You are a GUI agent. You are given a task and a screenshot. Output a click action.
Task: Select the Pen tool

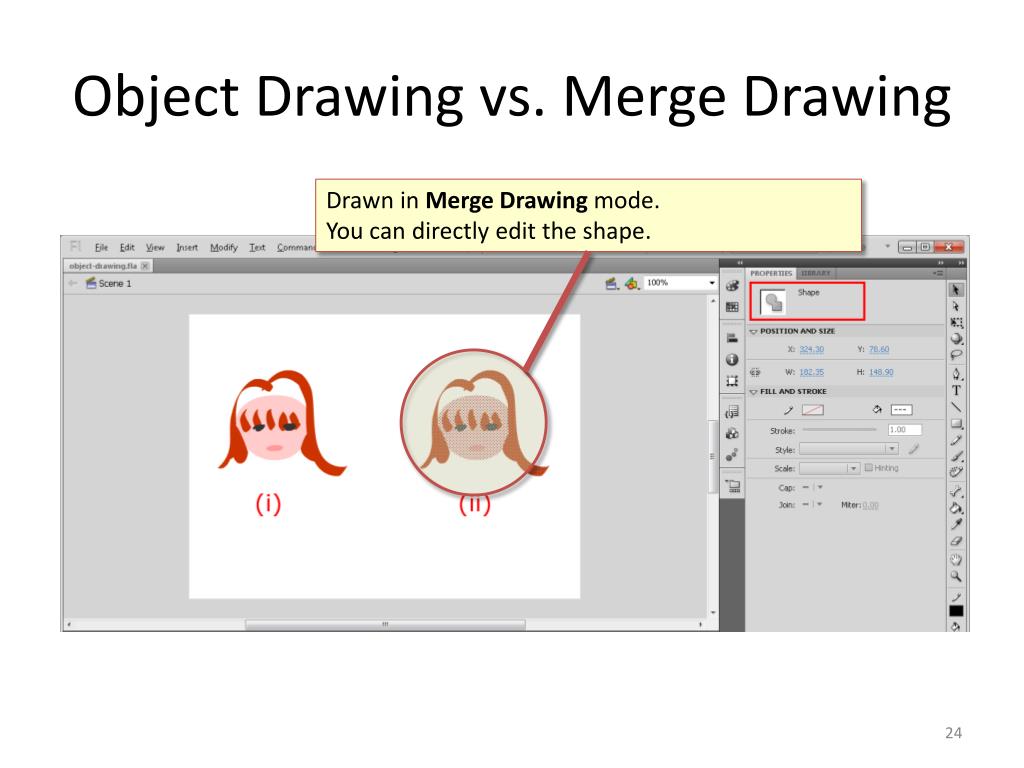(x=956, y=374)
